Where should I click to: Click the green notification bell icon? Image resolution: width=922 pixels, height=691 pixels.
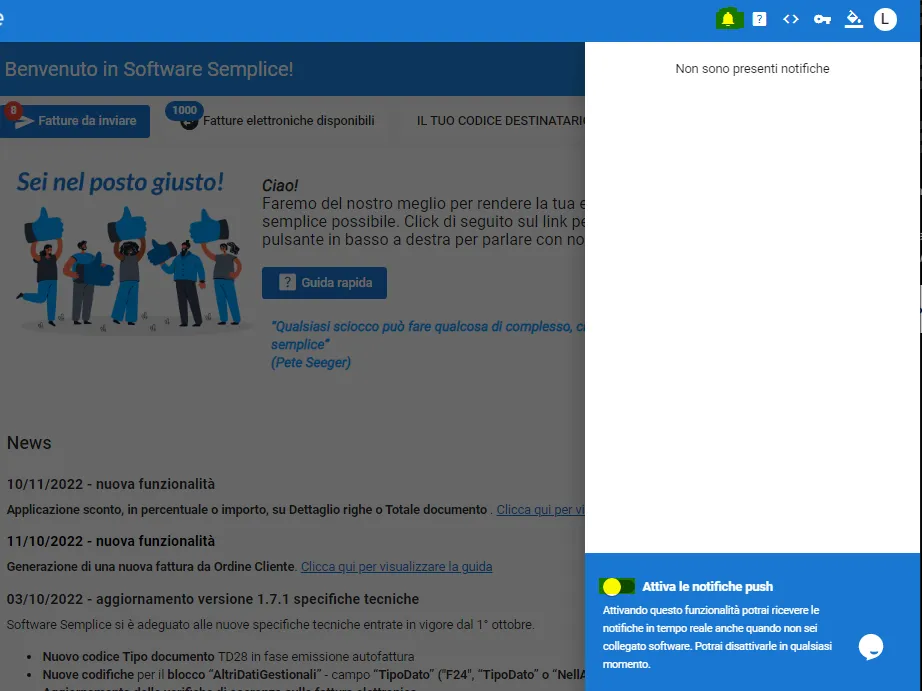(x=729, y=19)
